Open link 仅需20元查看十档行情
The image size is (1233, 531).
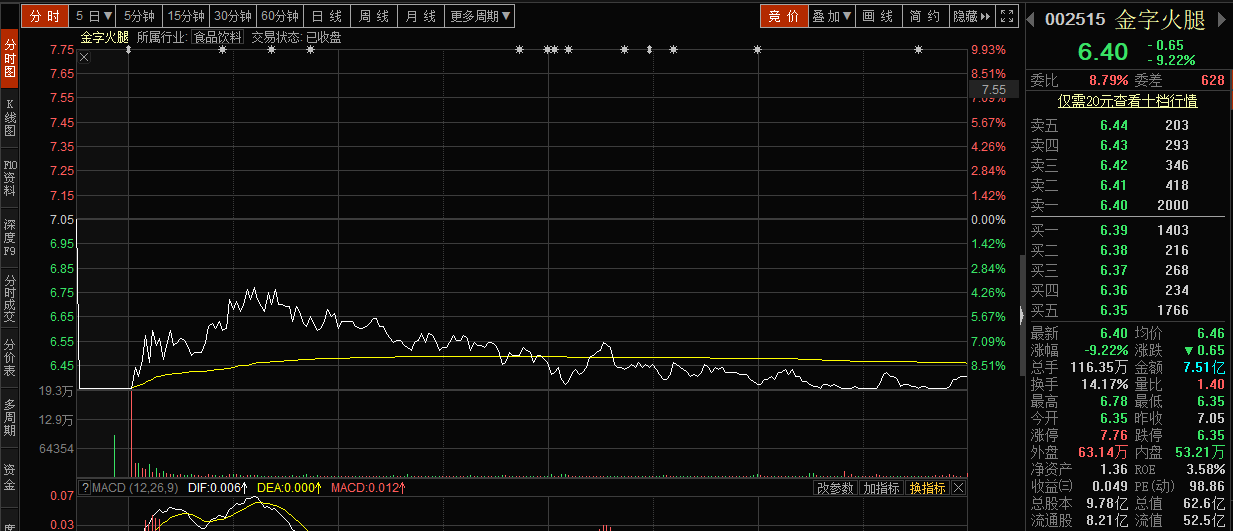click(1128, 101)
